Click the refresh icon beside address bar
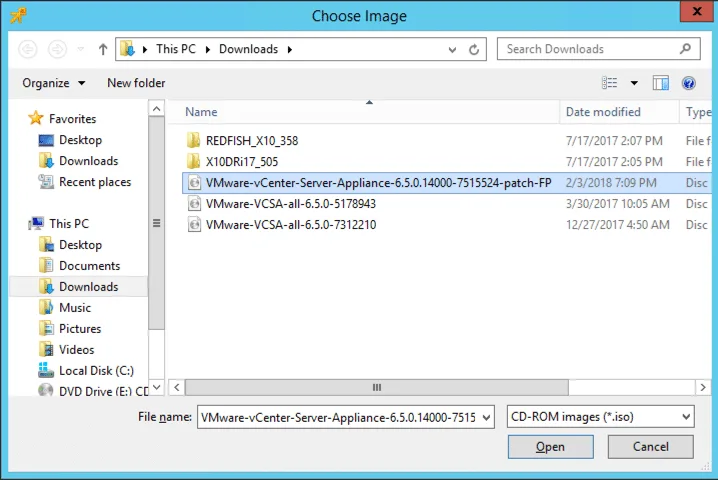Viewport: 718px width, 480px height. coord(477,49)
